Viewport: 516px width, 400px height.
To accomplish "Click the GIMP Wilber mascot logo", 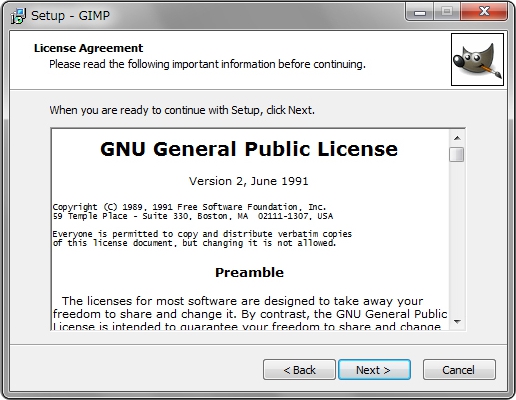I will click(x=477, y=59).
